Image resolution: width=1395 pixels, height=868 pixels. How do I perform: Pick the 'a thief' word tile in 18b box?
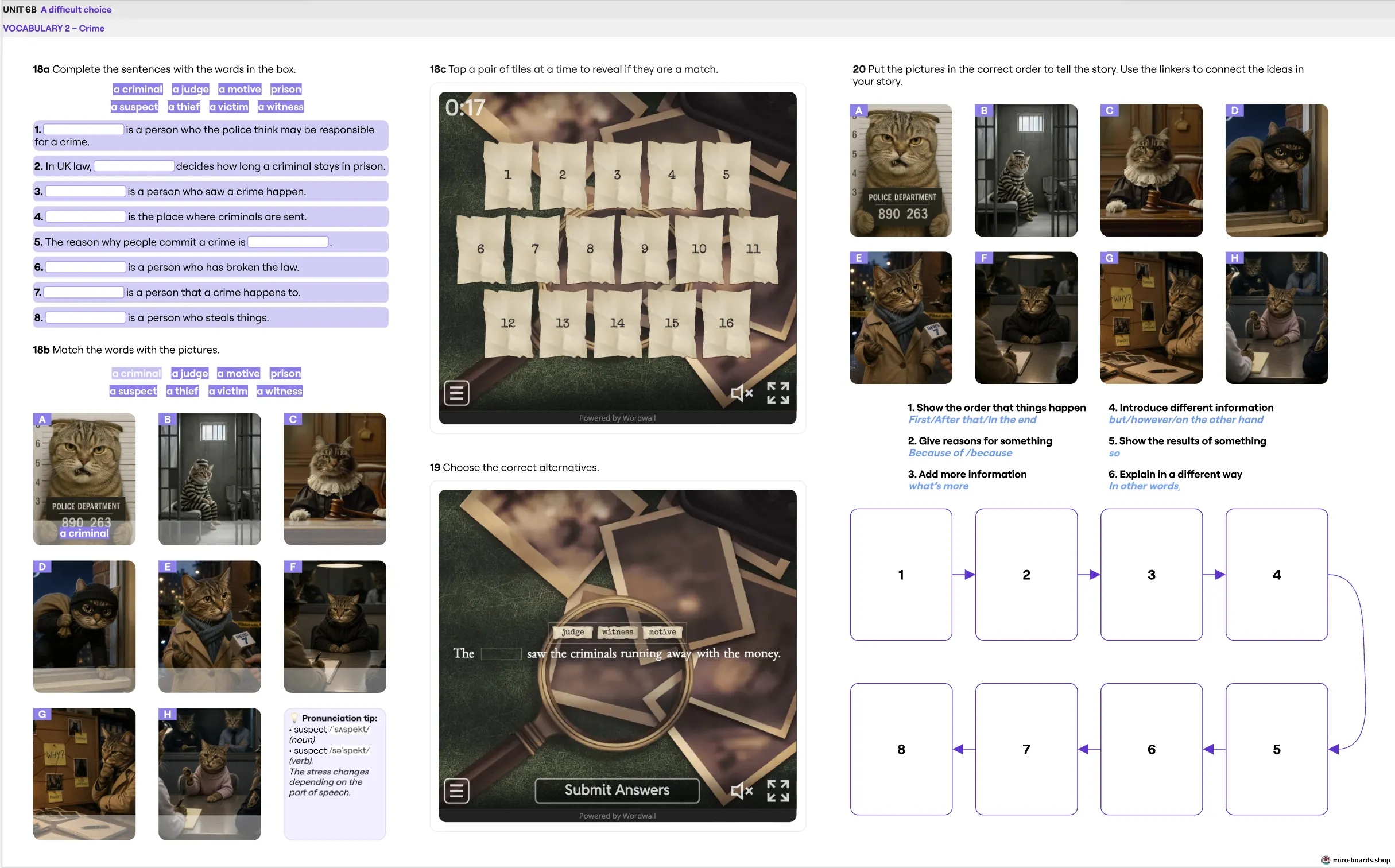[x=183, y=391]
